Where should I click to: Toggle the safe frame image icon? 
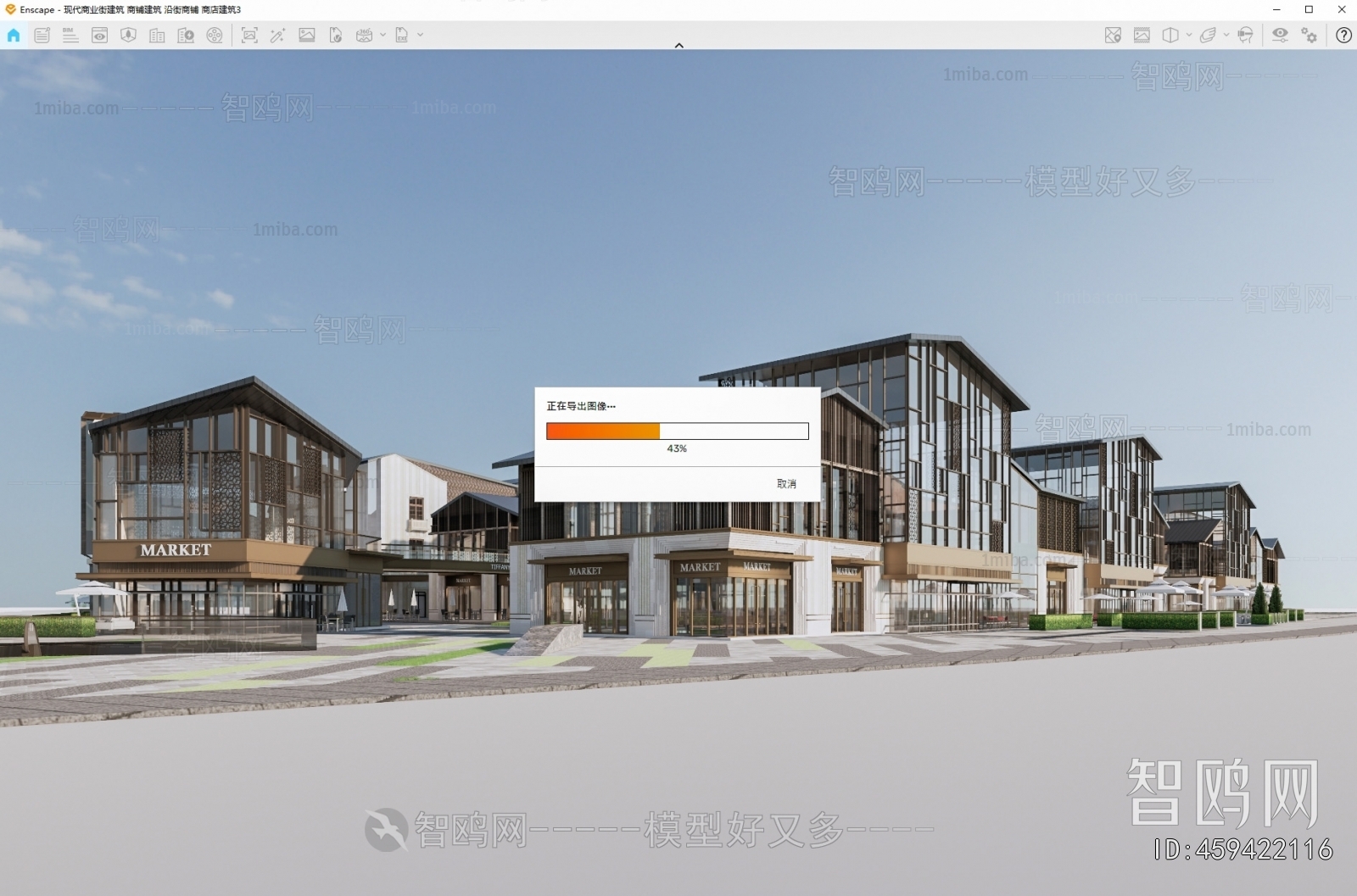pyautogui.click(x=1142, y=35)
